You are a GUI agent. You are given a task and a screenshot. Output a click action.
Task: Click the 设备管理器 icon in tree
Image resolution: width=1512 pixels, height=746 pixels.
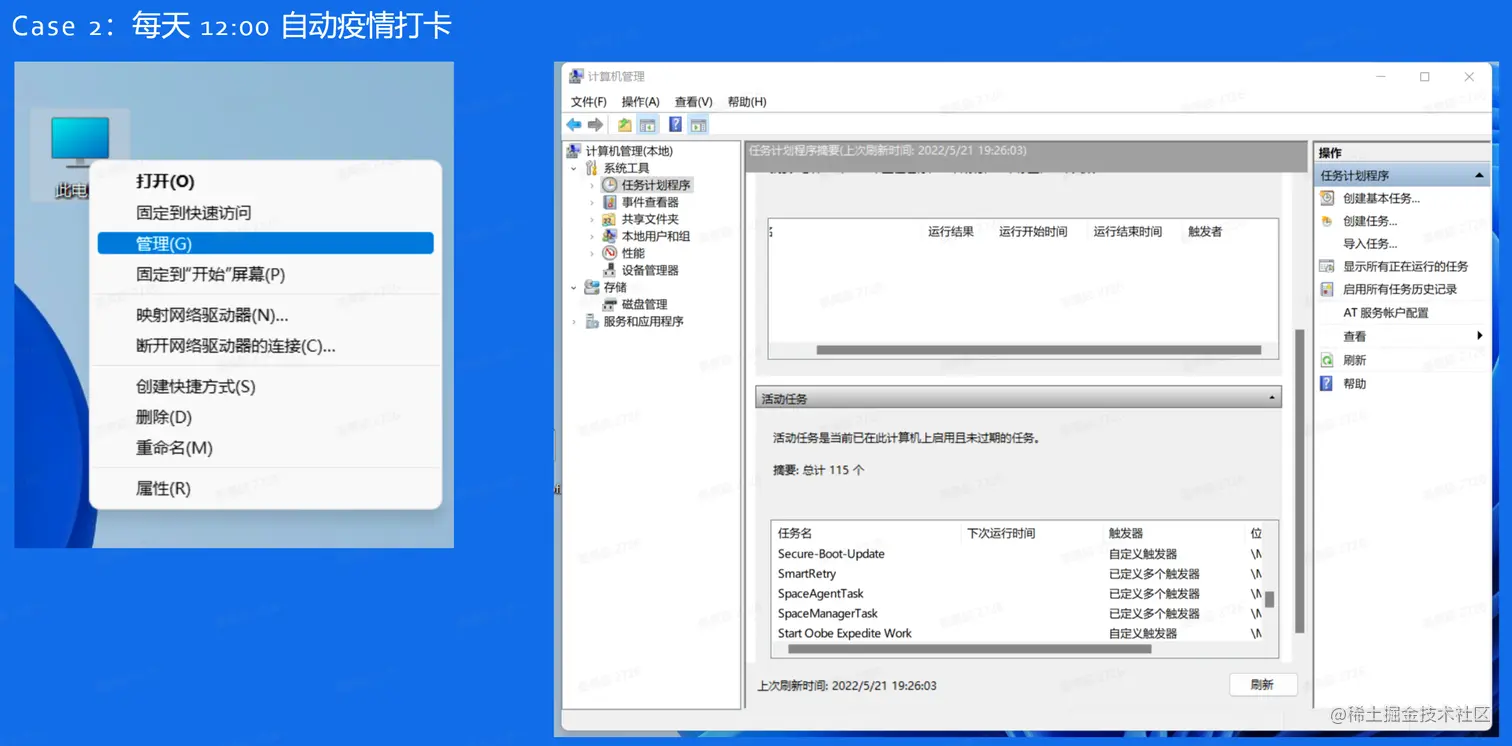[610, 270]
